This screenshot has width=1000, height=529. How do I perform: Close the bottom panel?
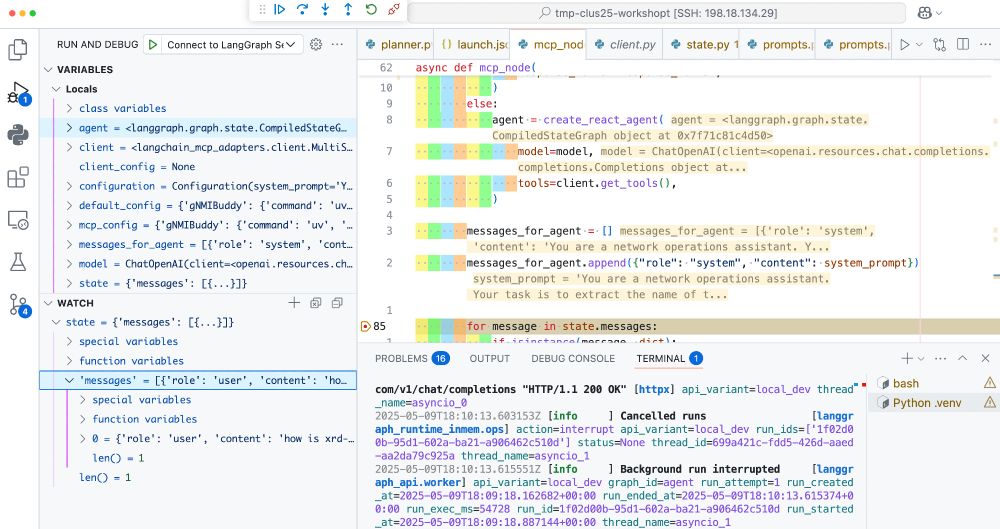click(x=985, y=359)
